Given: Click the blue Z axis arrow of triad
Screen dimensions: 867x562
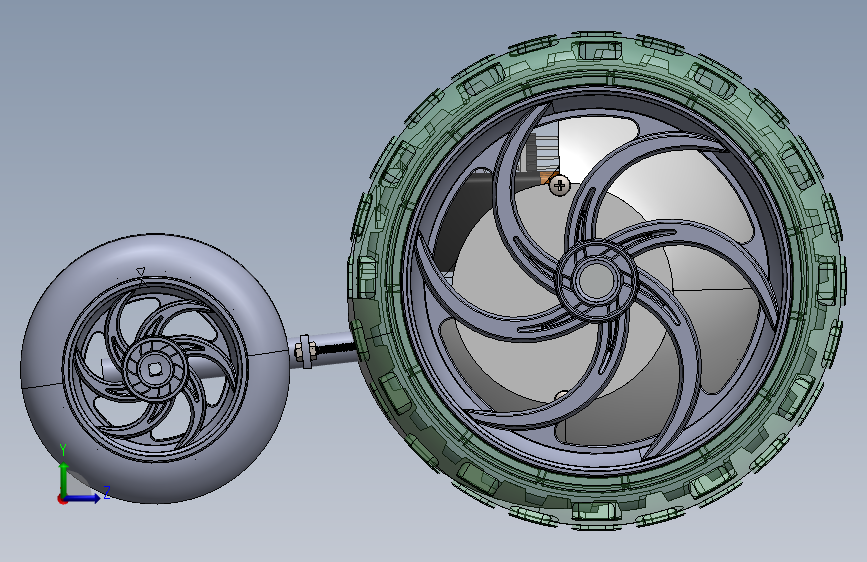Looking at the screenshot, I should tap(83, 498).
